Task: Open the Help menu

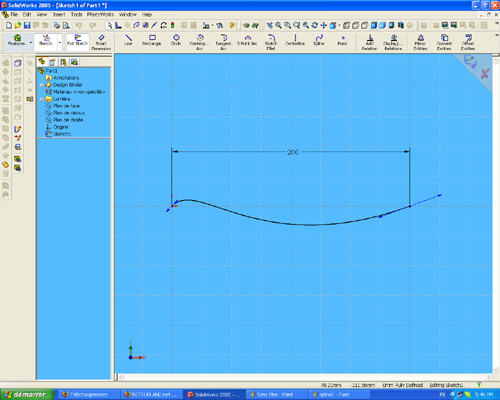Action: coord(147,14)
